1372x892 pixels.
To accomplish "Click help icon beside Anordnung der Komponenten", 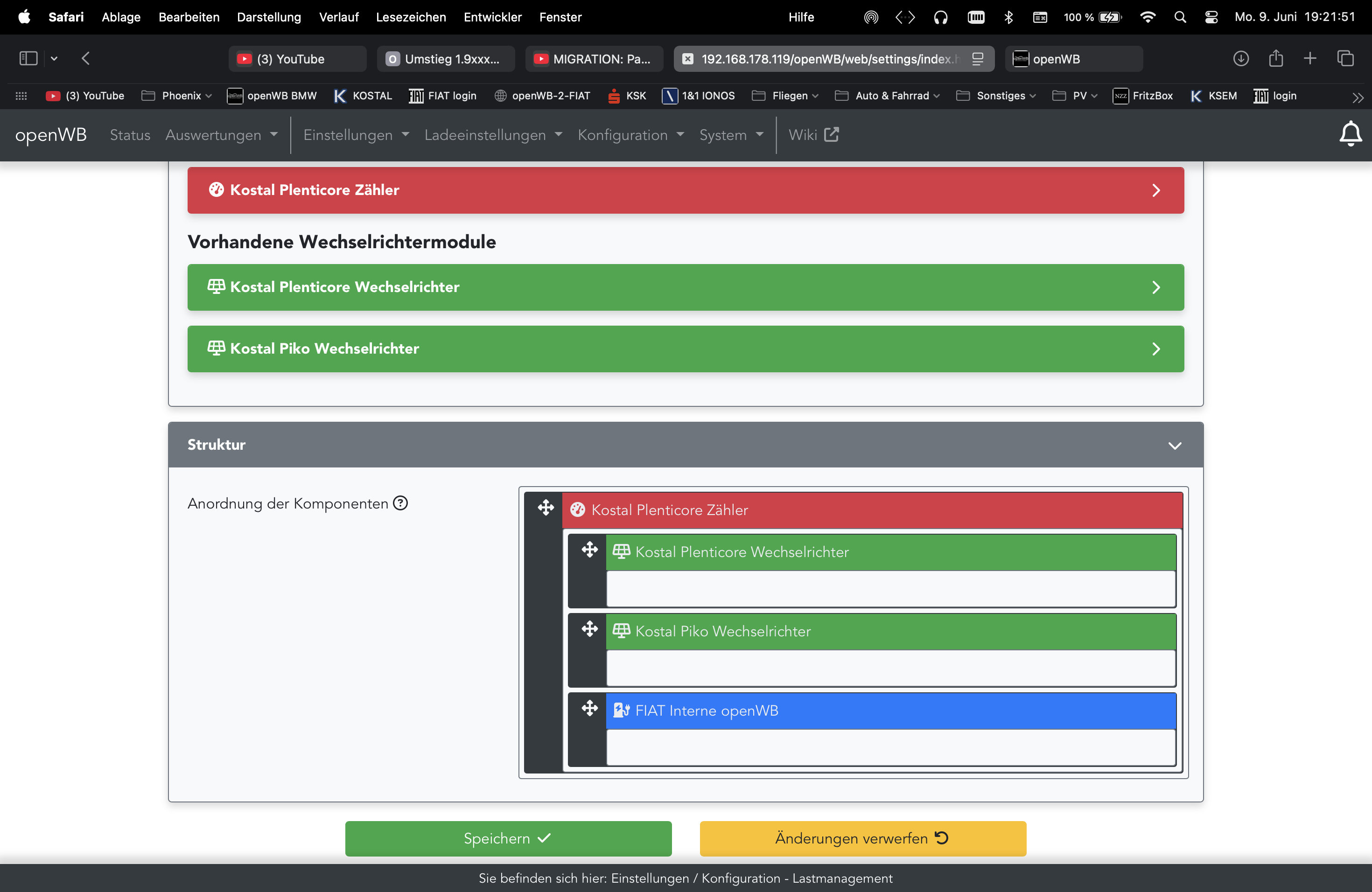I will pos(400,503).
